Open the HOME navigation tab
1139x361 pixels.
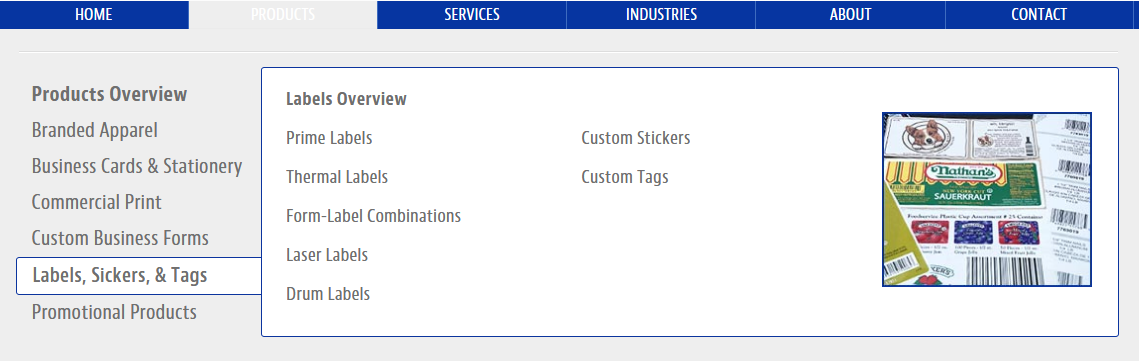tap(94, 15)
